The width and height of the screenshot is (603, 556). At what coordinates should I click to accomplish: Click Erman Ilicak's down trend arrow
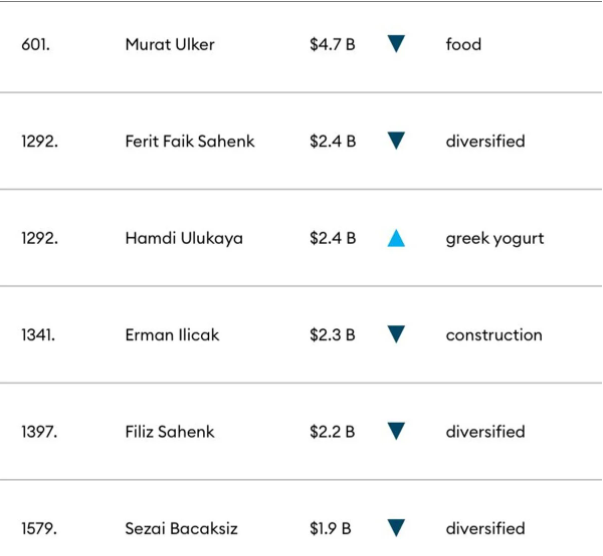pos(396,335)
